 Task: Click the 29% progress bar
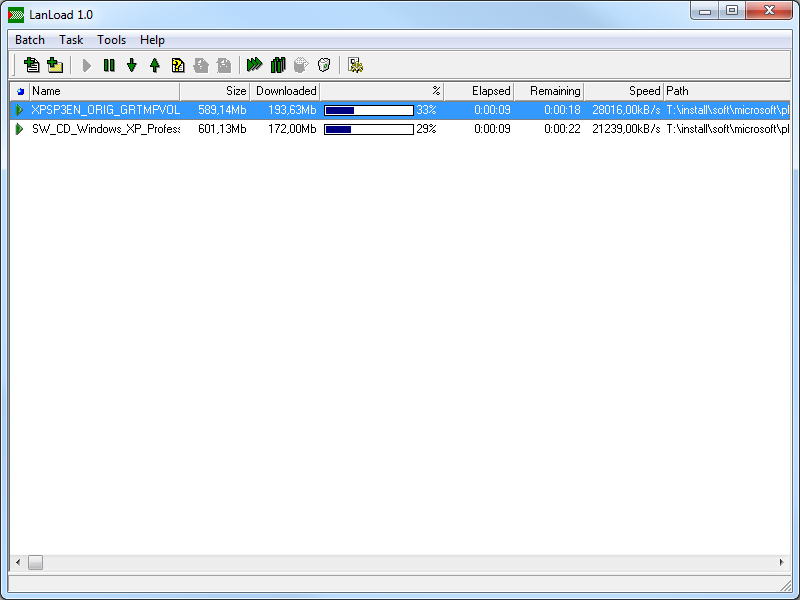pyautogui.click(x=369, y=130)
